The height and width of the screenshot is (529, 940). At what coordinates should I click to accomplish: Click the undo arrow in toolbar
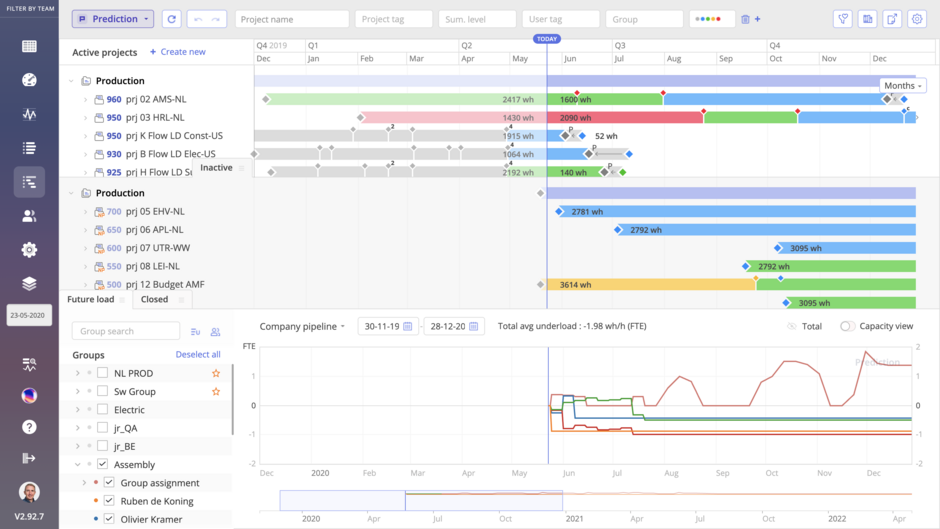coord(198,19)
